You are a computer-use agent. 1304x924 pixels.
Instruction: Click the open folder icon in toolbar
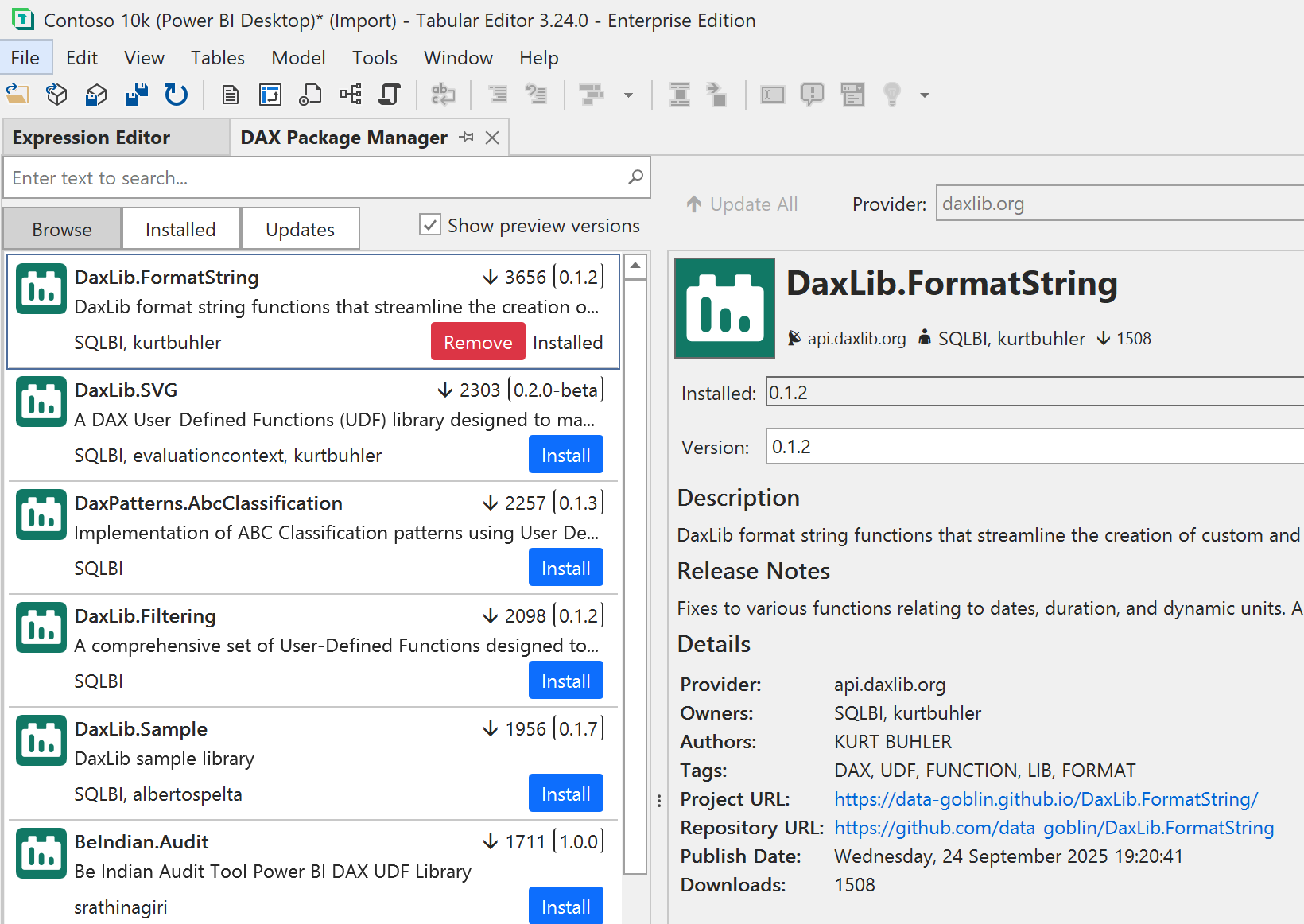pos(17,95)
